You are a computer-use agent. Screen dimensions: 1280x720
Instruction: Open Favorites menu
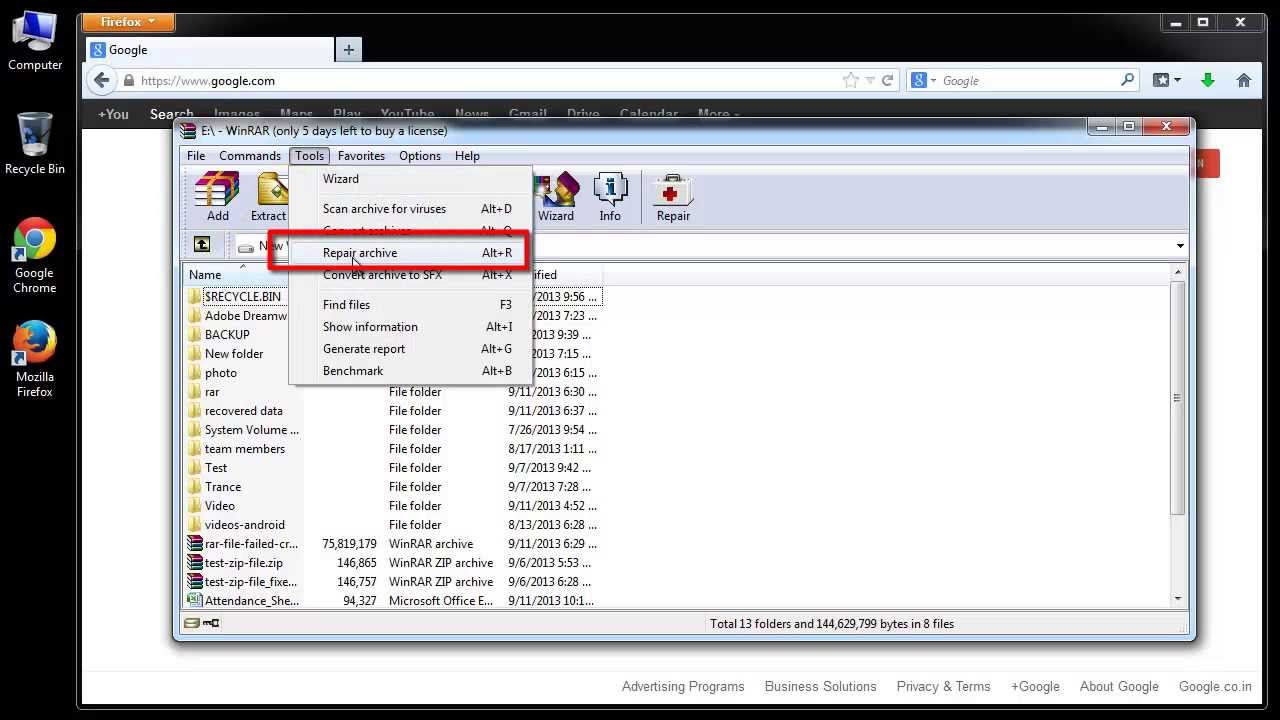tap(361, 156)
